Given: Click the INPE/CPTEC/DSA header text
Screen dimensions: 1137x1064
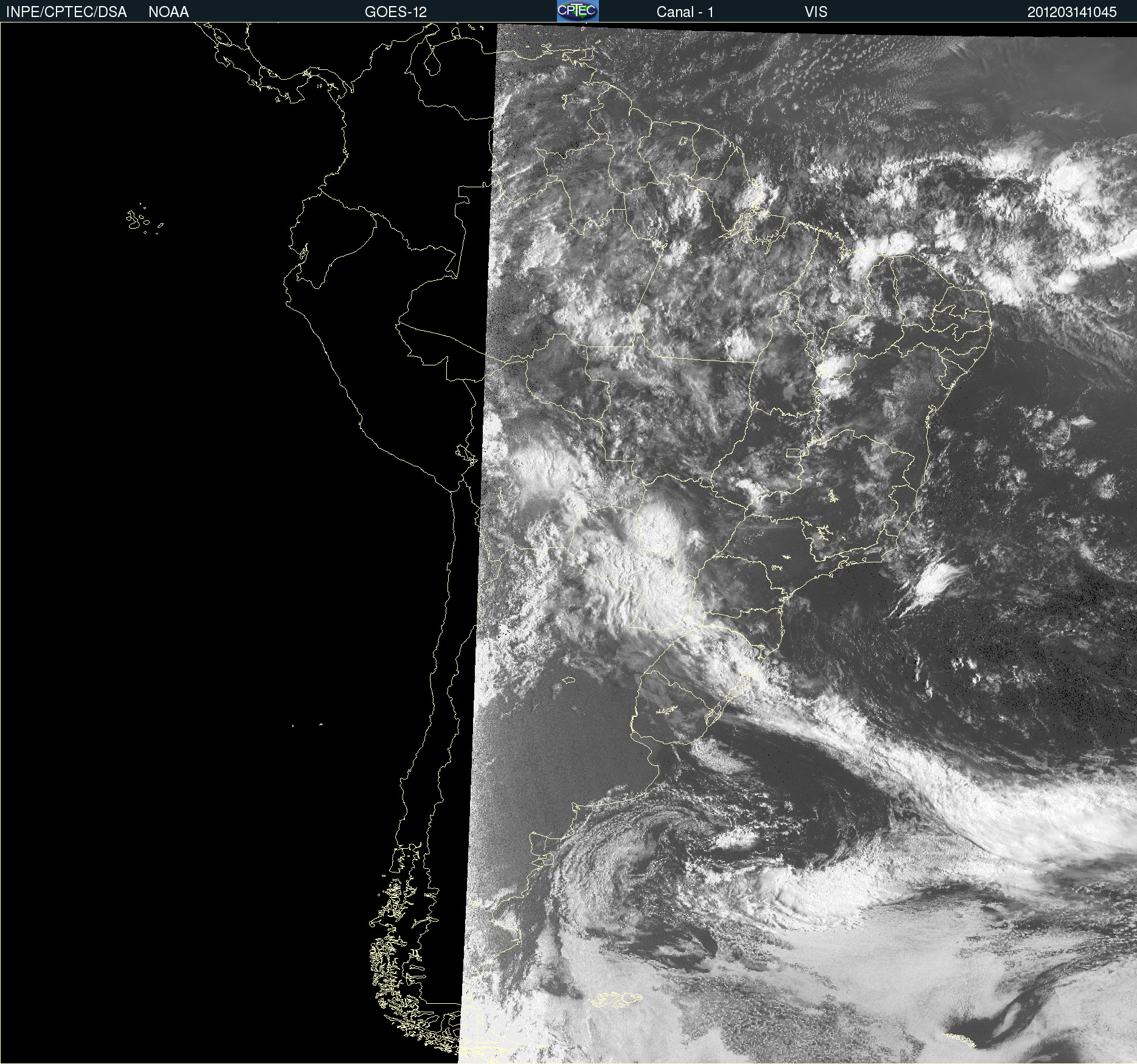Looking at the screenshot, I should tap(66, 12).
